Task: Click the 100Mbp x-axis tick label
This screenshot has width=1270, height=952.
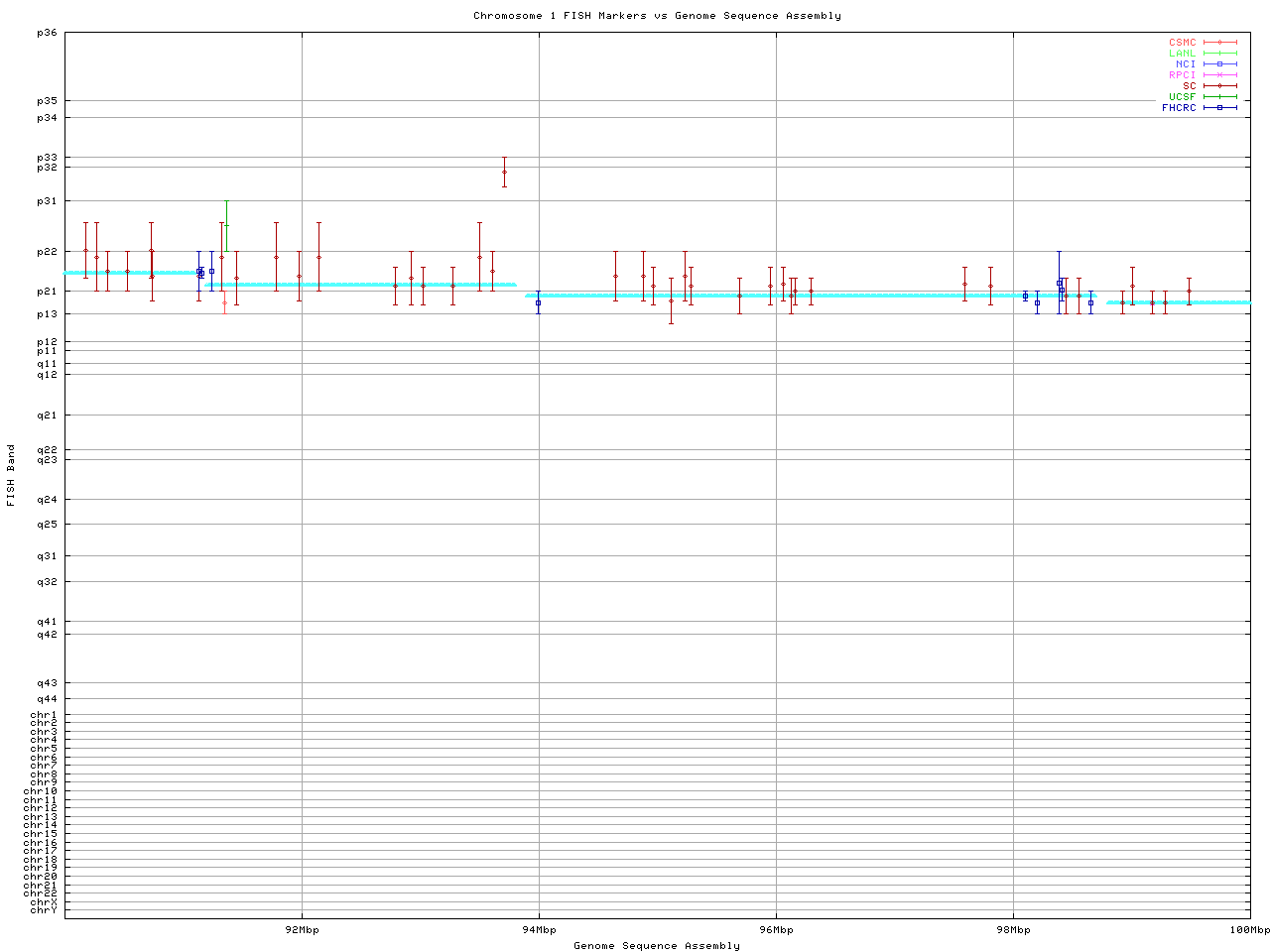Action: (x=1249, y=930)
